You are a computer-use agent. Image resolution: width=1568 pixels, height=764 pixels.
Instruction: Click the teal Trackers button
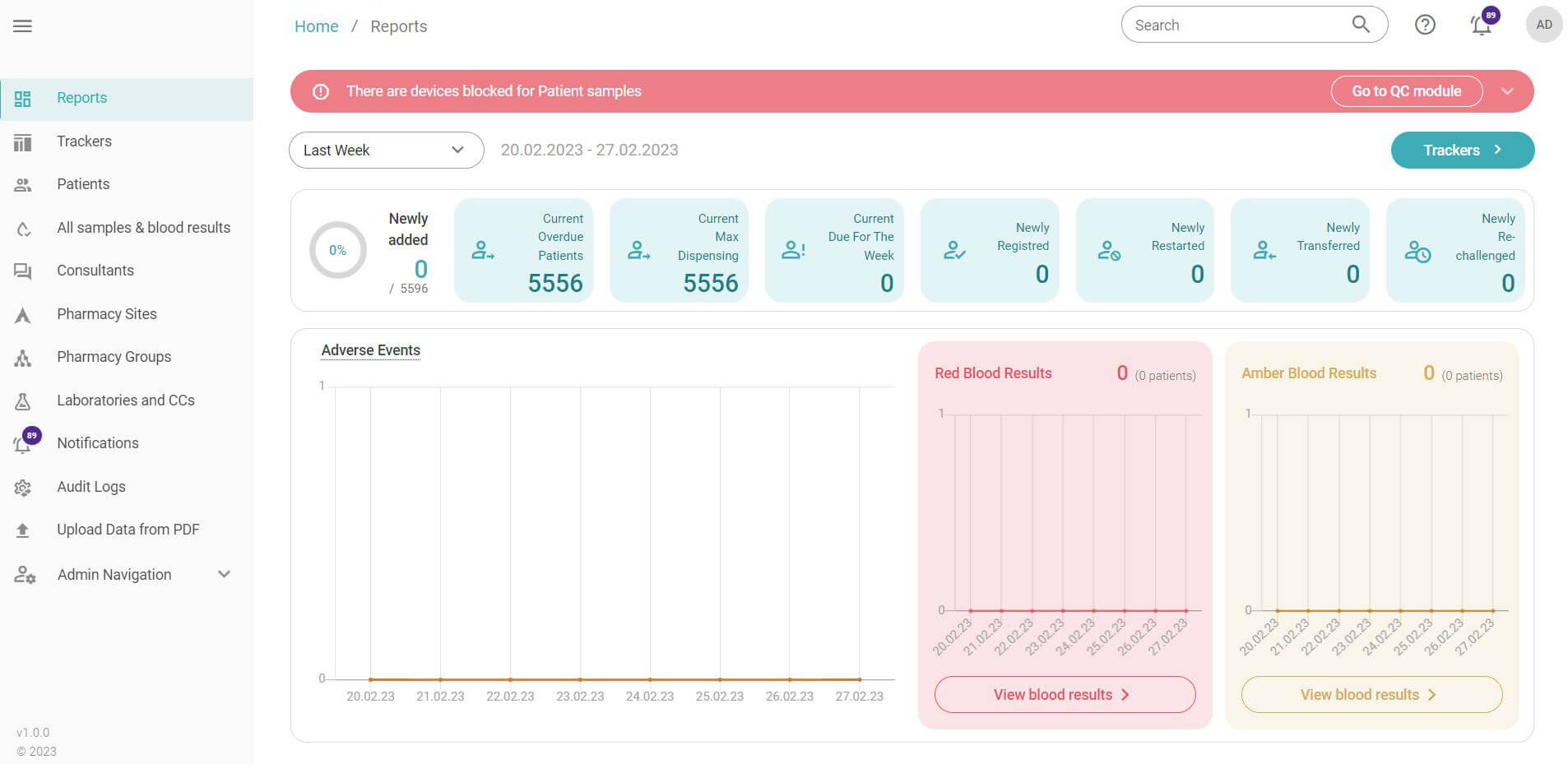tap(1463, 150)
